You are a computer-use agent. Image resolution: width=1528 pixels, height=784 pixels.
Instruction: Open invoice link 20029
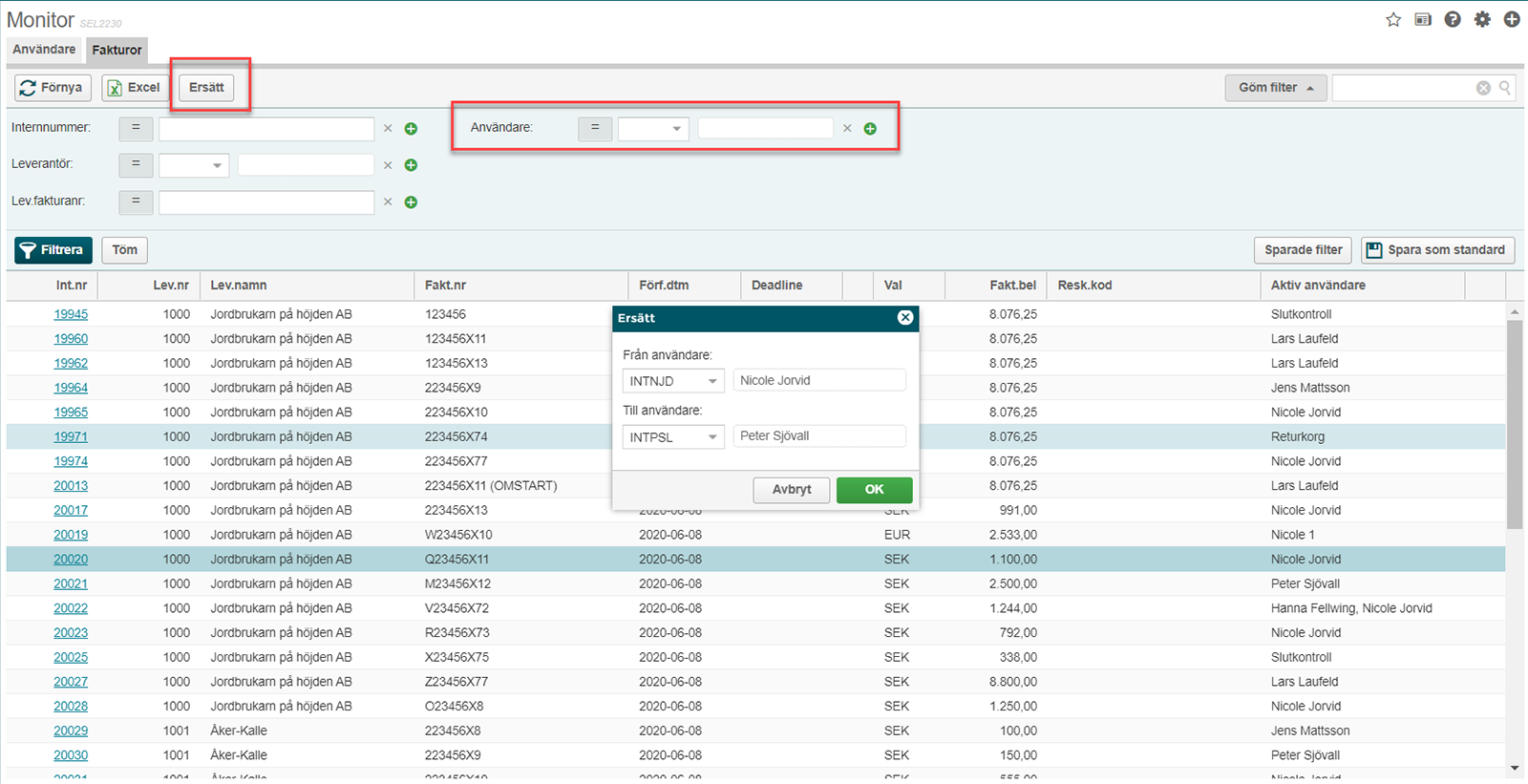click(71, 731)
